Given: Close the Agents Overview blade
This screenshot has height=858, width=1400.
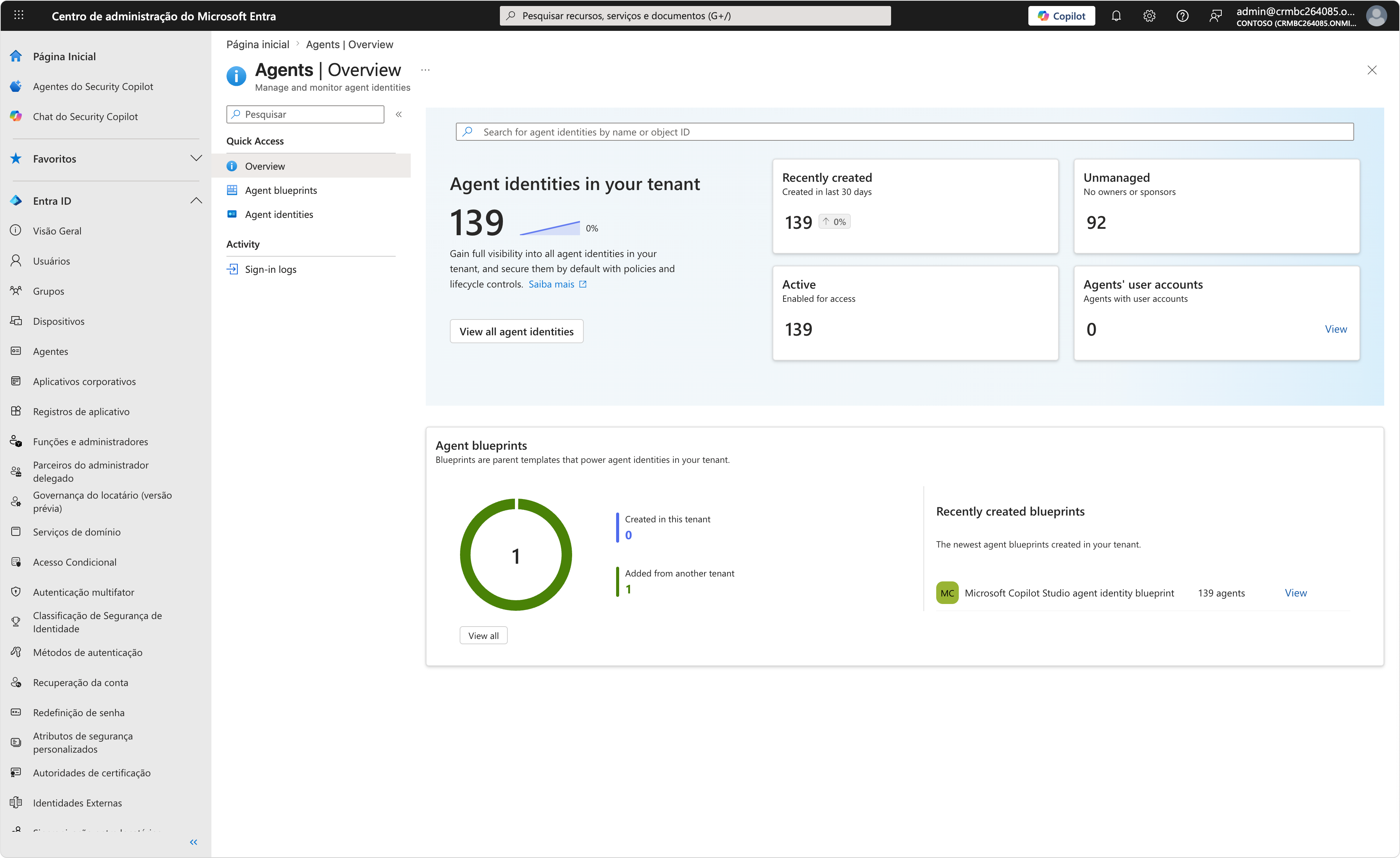Looking at the screenshot, I should (x=1371, y=70).
